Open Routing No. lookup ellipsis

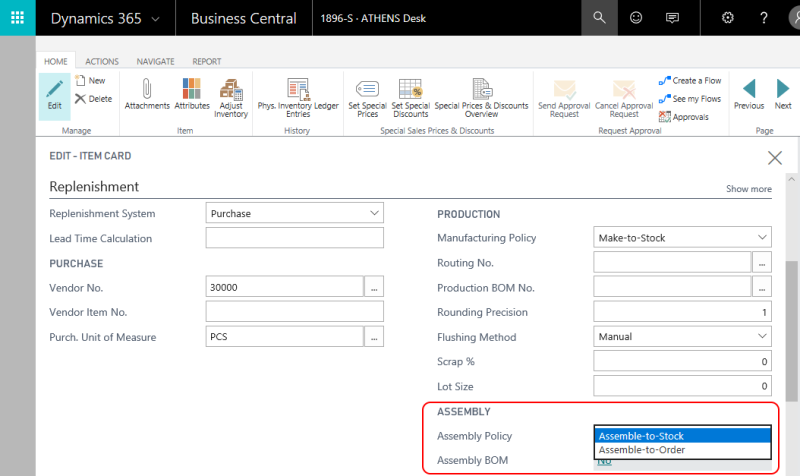[762, 263]
